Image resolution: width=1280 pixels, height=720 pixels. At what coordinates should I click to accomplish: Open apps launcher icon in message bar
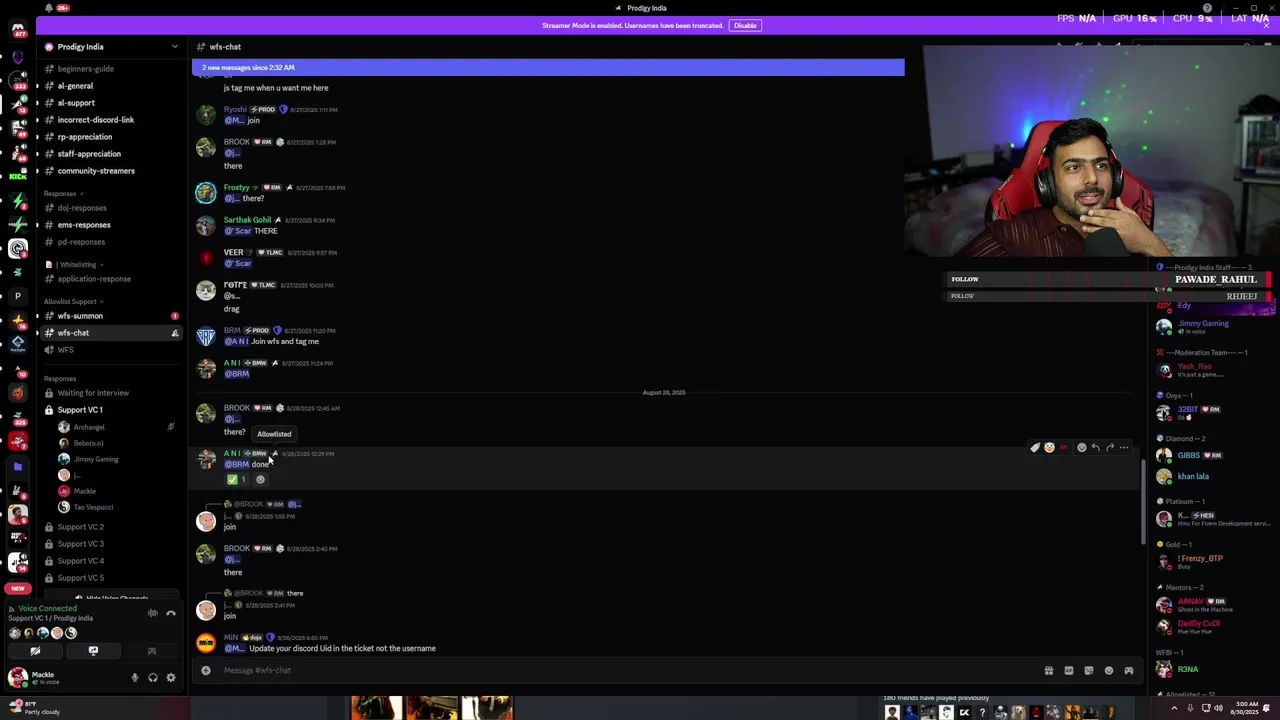point(1129,671)
